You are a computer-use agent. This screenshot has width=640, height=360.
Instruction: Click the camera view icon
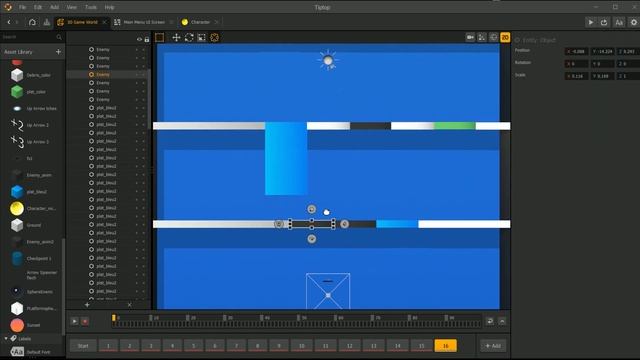pos(470,37)
